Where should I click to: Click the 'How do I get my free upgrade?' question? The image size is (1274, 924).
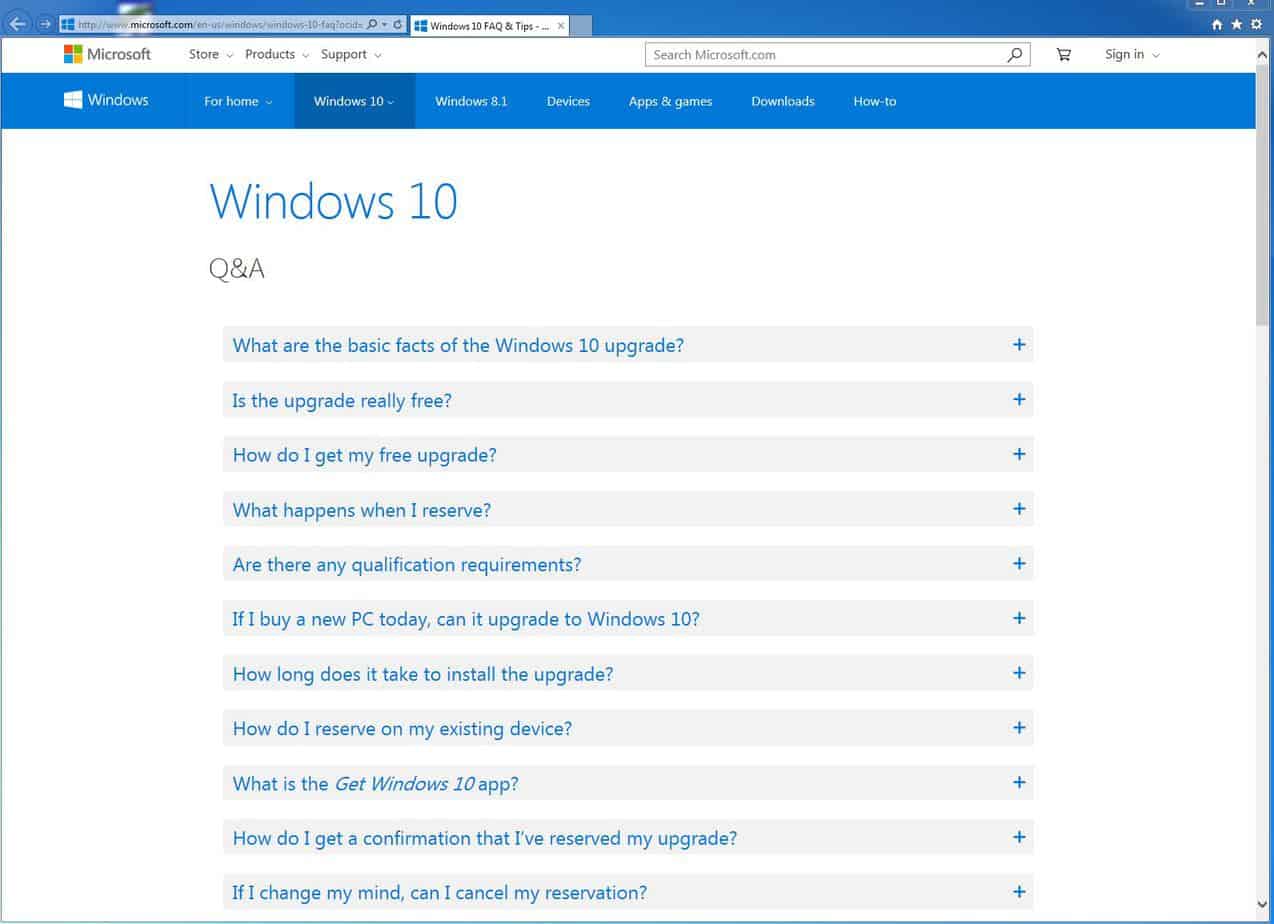364,455
